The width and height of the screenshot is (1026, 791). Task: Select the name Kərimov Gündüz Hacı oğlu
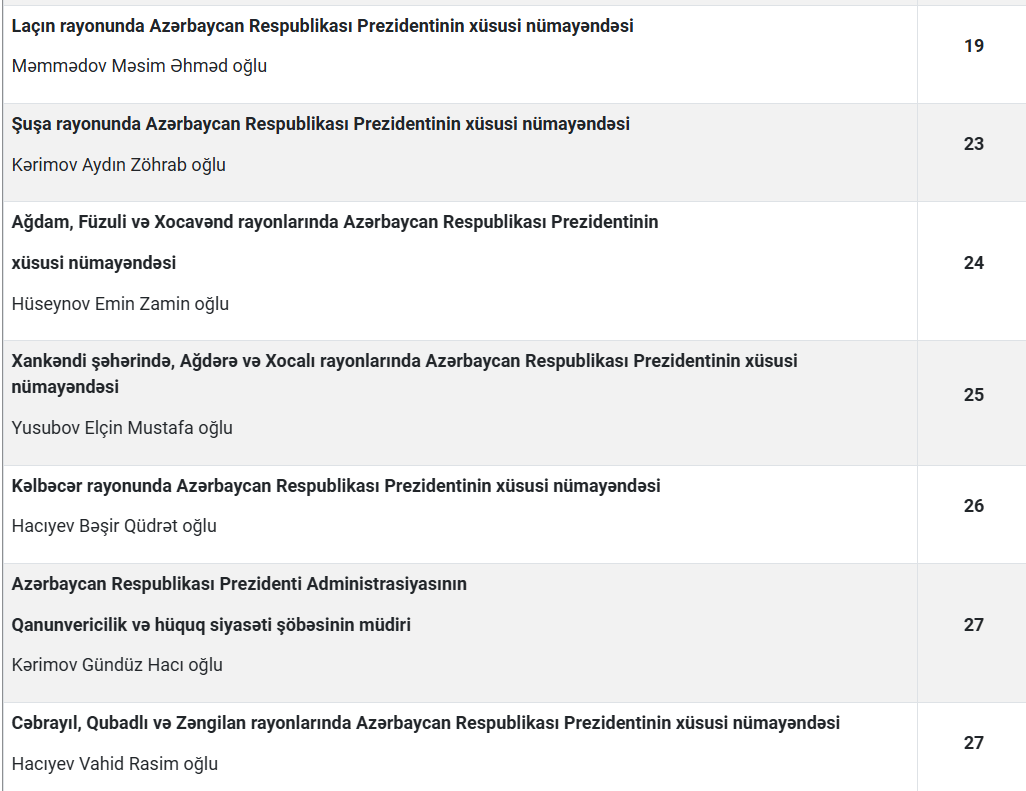point(117,665)
